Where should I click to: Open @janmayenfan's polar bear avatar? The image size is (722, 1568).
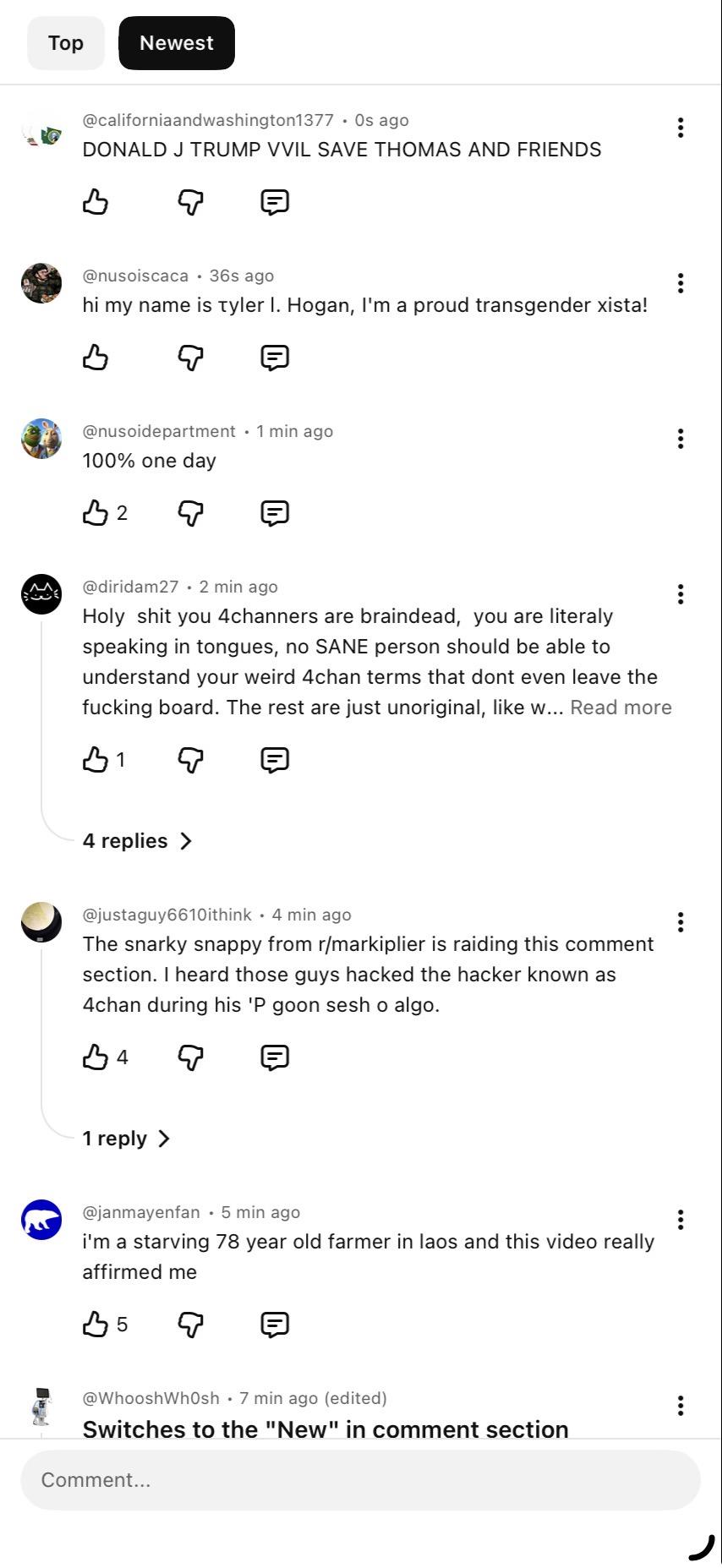[41, 1220]
